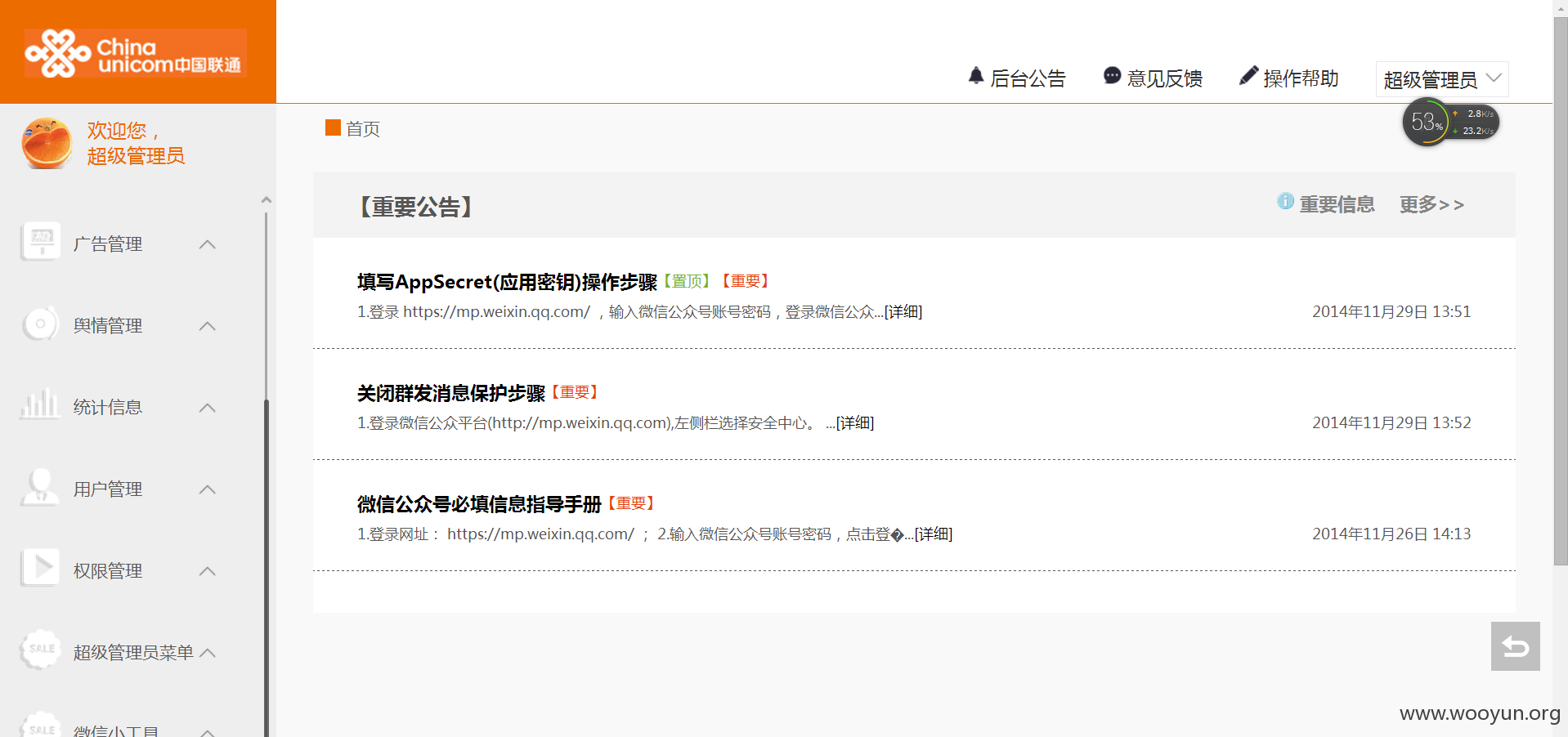Screen dimensions: 1568x737
Task: Expand the 舆情管理 chevron
Action: click(208, 326)
